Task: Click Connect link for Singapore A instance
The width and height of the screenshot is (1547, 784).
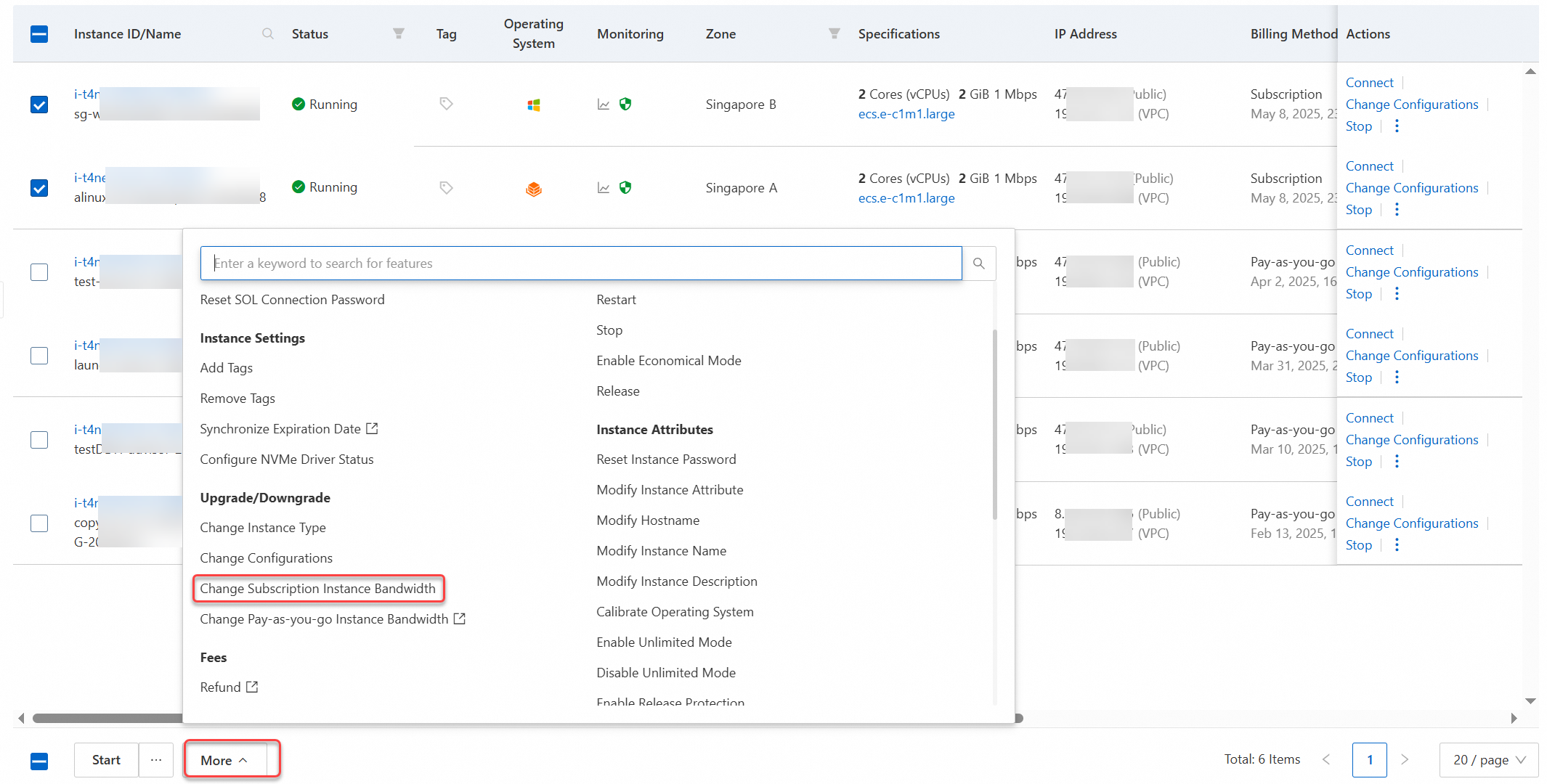Action: [1369, 166]
